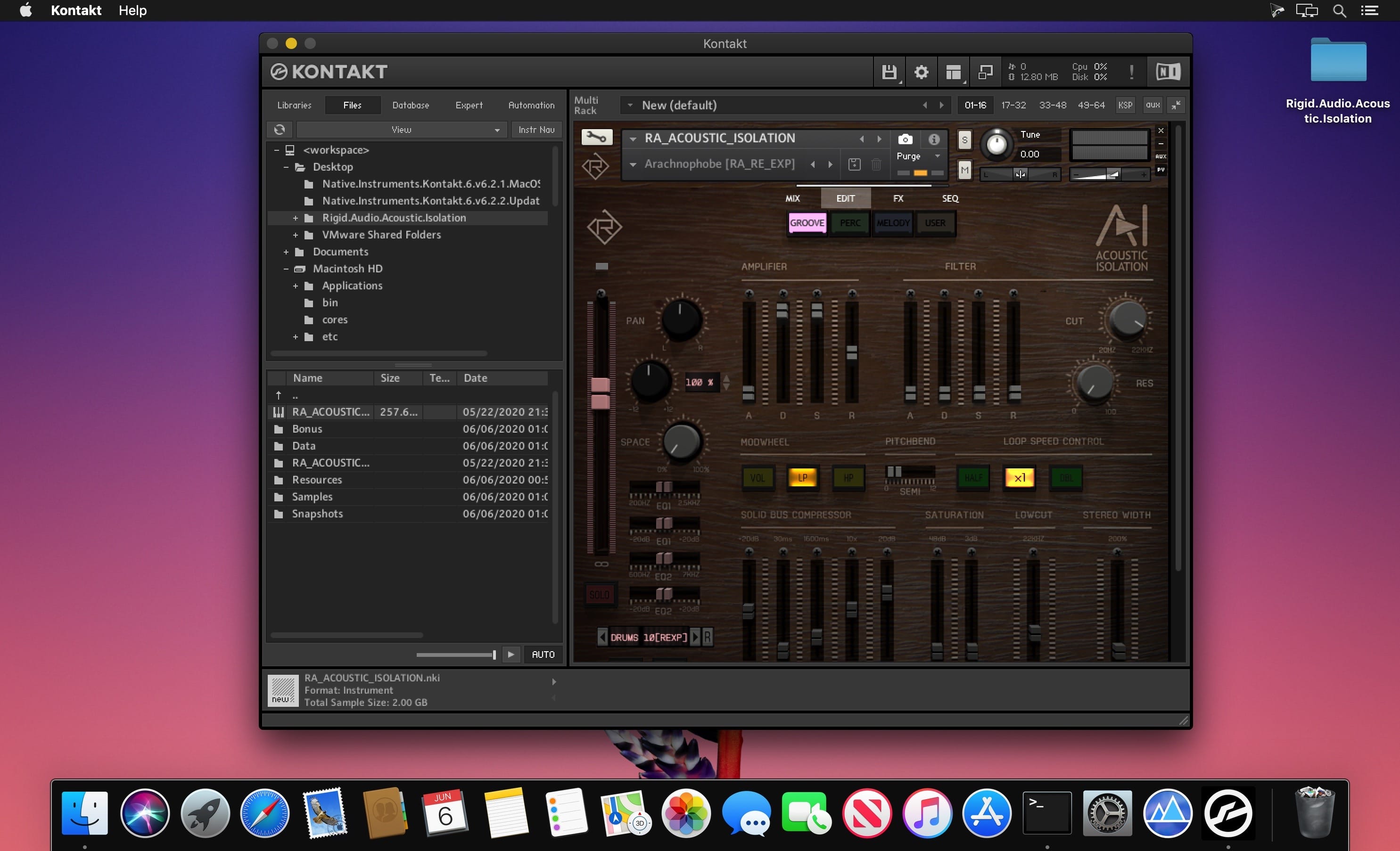Show channels 17-32 page
Viewport: 1400px width, 851px height.
(1013, 105)
